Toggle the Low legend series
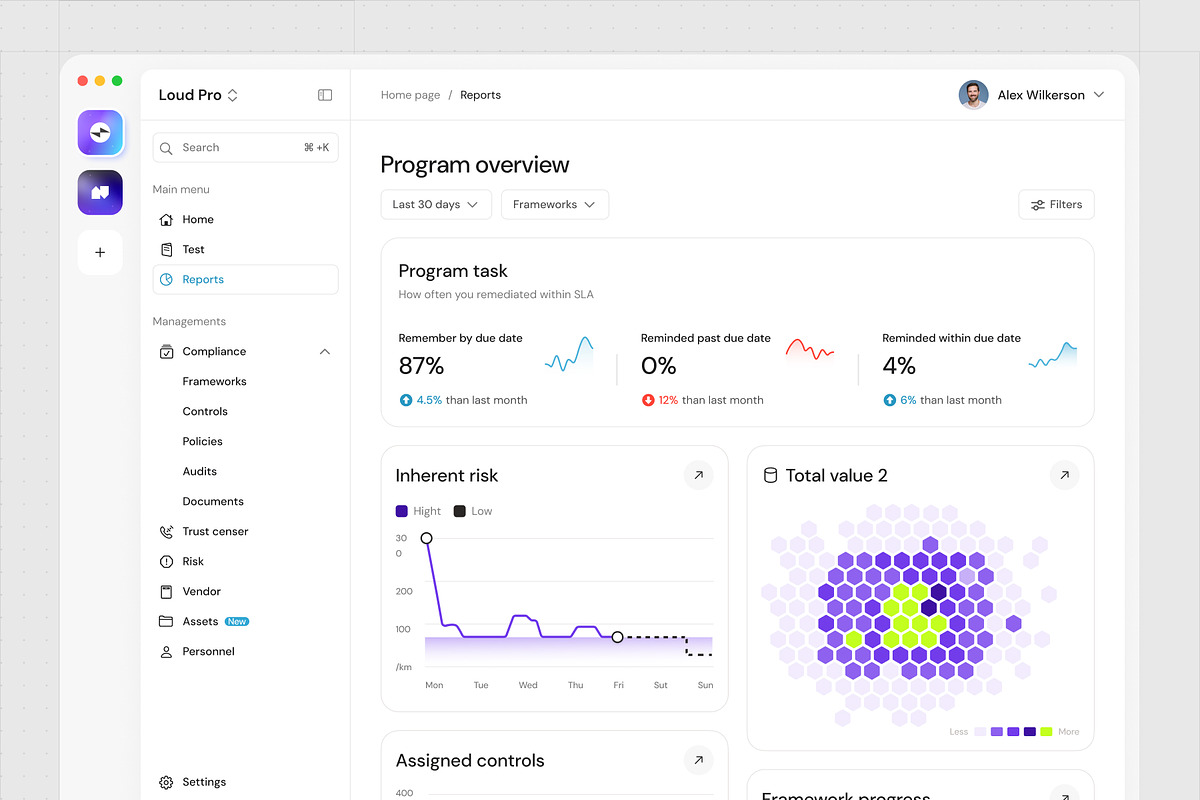The image size is (1200, 800). tap(473, 511)
